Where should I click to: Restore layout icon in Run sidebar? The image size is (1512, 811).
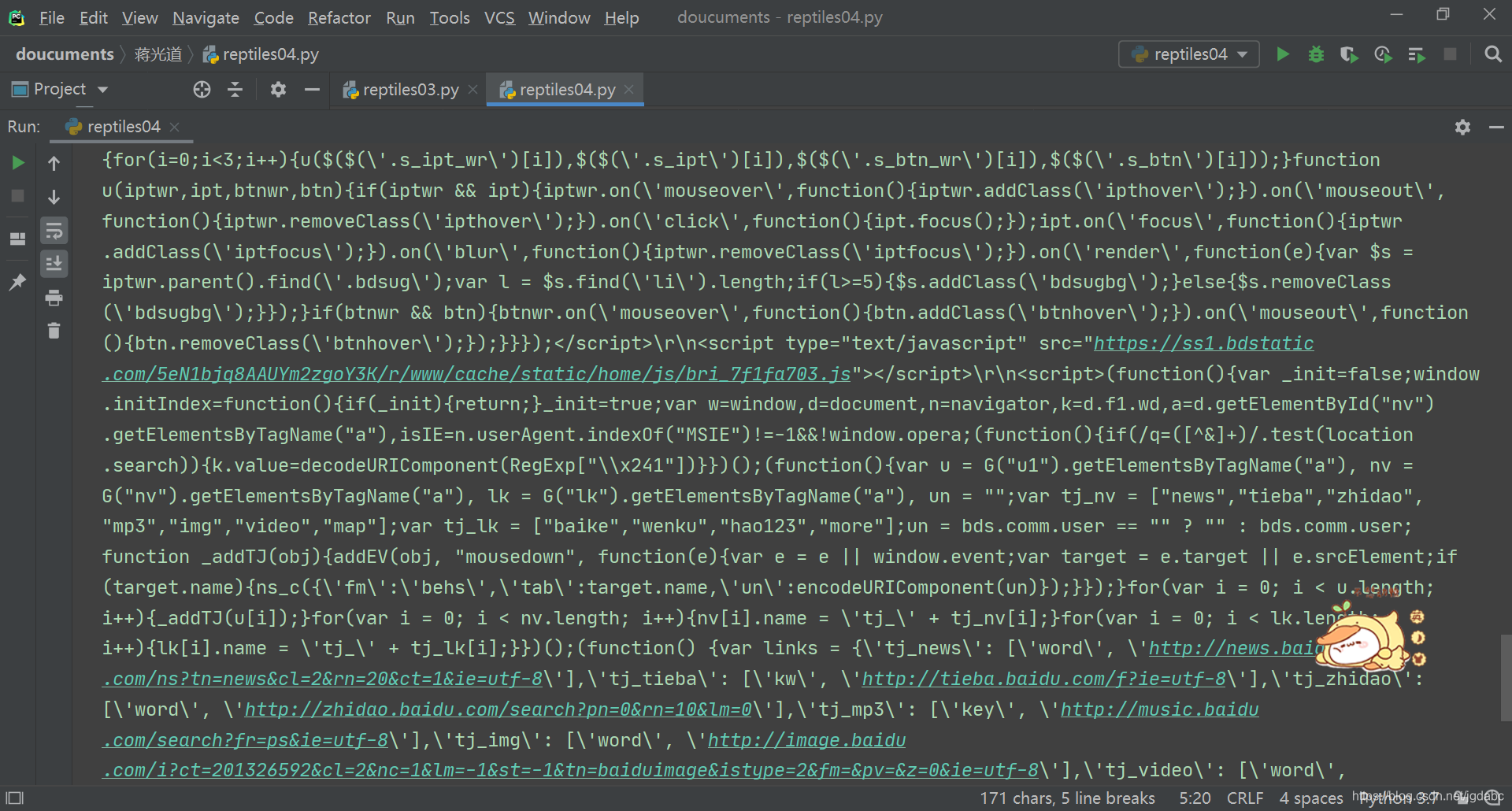17,239
